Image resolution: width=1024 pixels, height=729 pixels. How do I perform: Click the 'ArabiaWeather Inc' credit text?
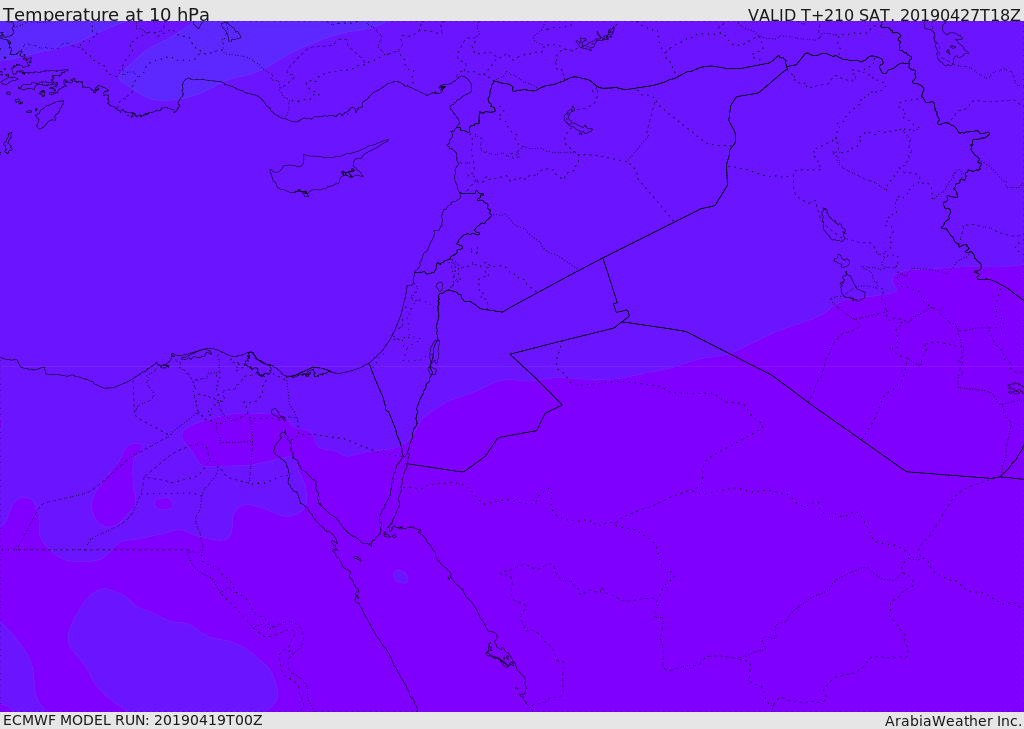point(952,721)
